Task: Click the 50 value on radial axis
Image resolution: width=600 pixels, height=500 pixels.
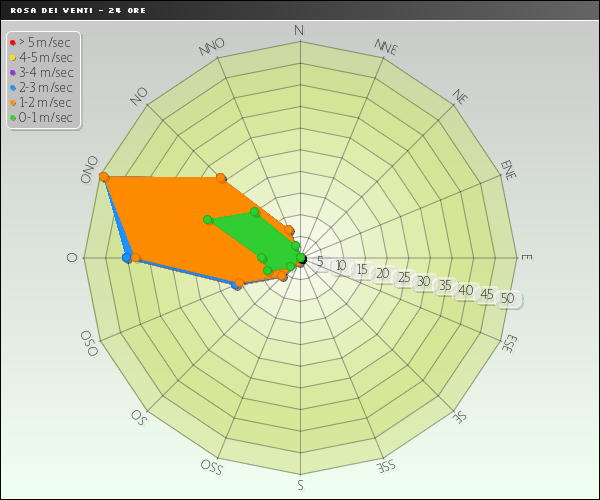Action: tap(507, 299)
